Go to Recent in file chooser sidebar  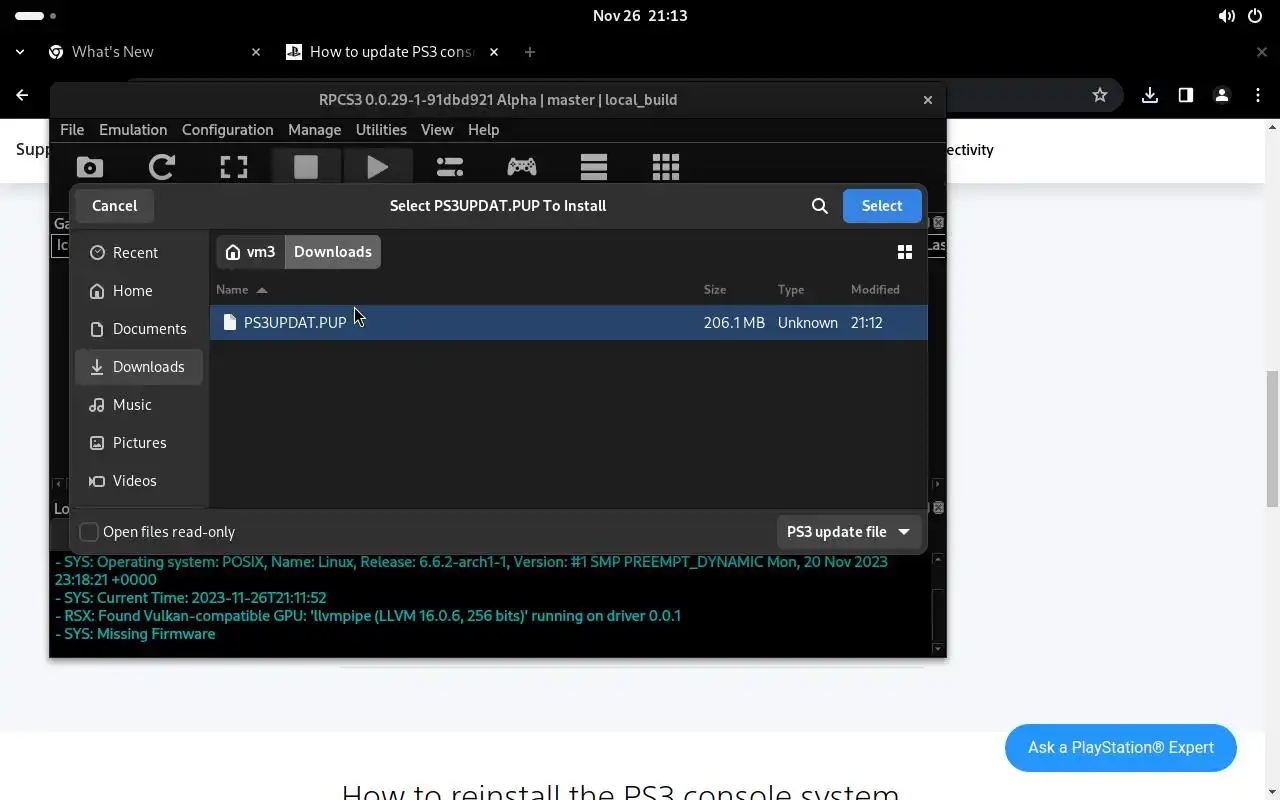point(140,253)
